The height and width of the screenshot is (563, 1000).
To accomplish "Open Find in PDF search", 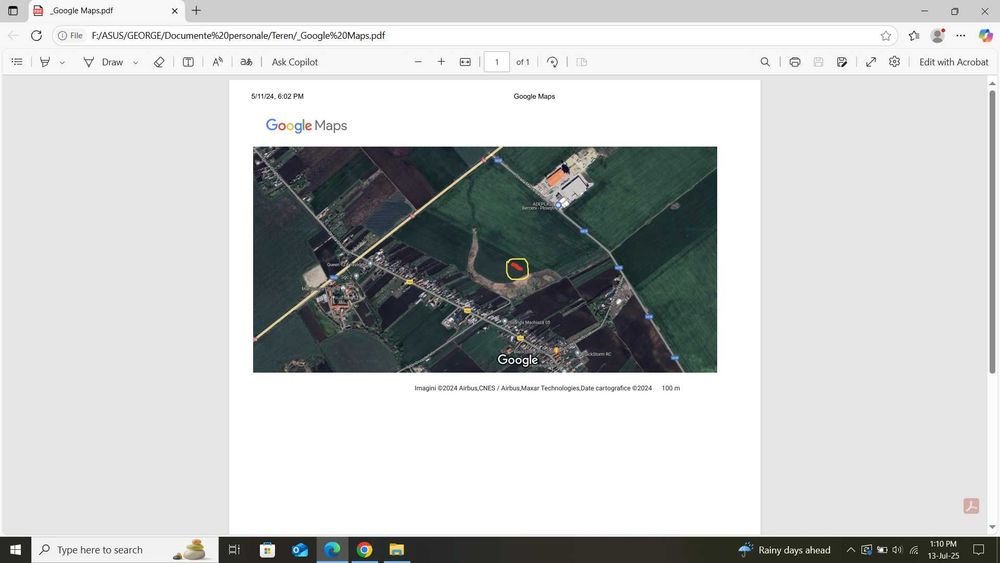I will pos(765,62).
